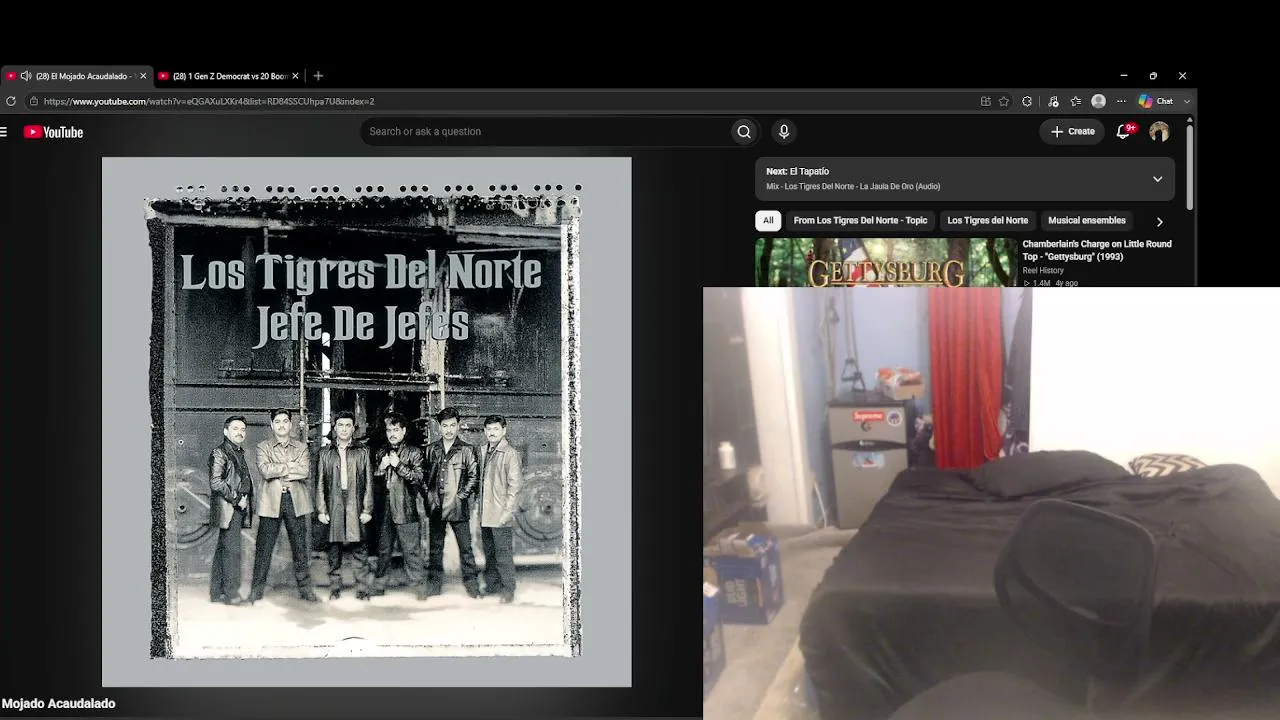
Task: Click the Create button
Action: (x=1073, y=131)
